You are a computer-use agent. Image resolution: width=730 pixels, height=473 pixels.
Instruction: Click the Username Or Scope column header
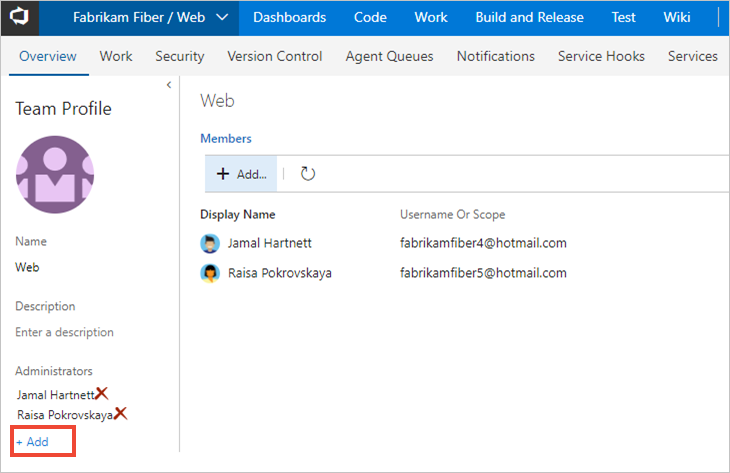[453, 215]
